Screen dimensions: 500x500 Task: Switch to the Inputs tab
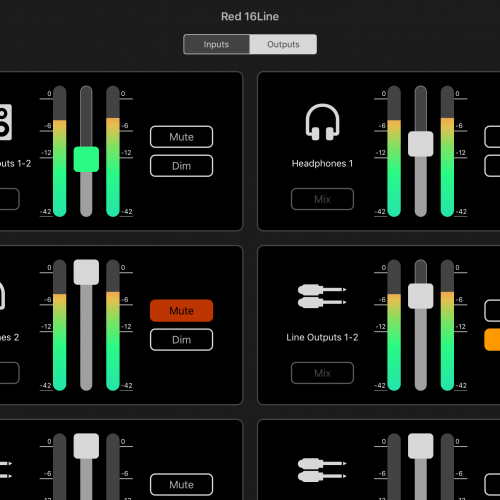[216, 44]
